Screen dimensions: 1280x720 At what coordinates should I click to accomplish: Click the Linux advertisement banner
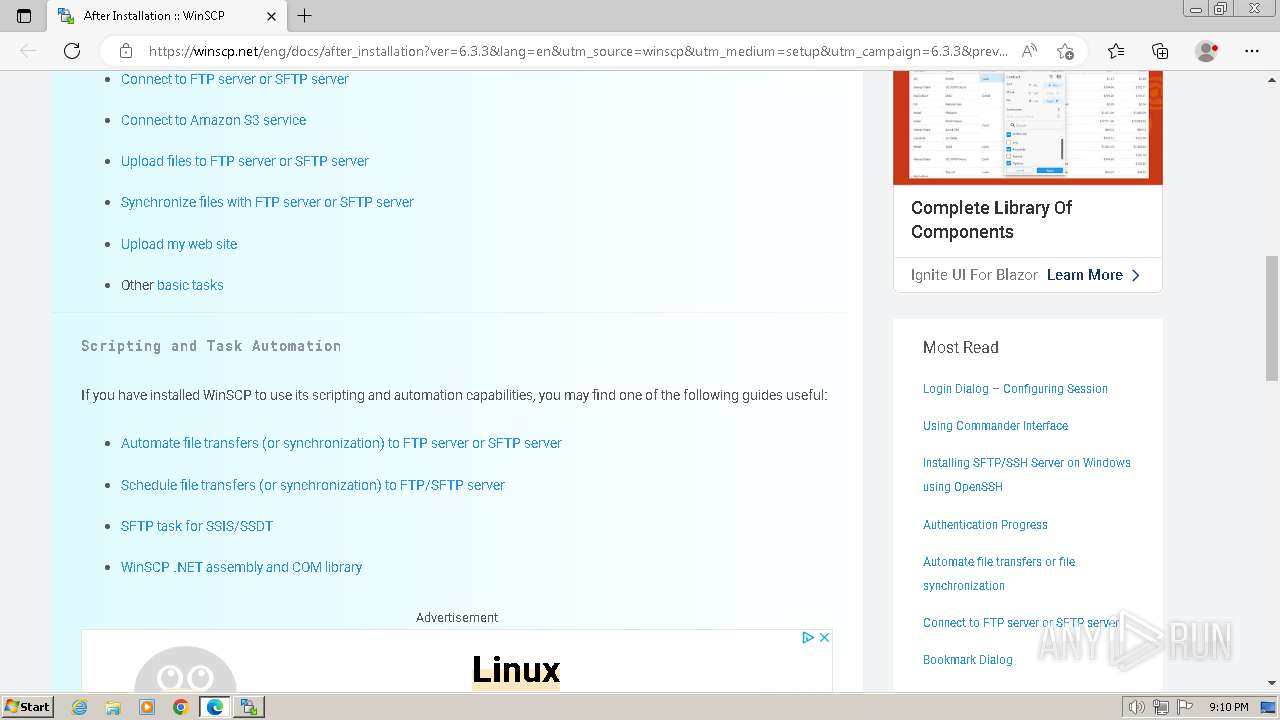457,661
